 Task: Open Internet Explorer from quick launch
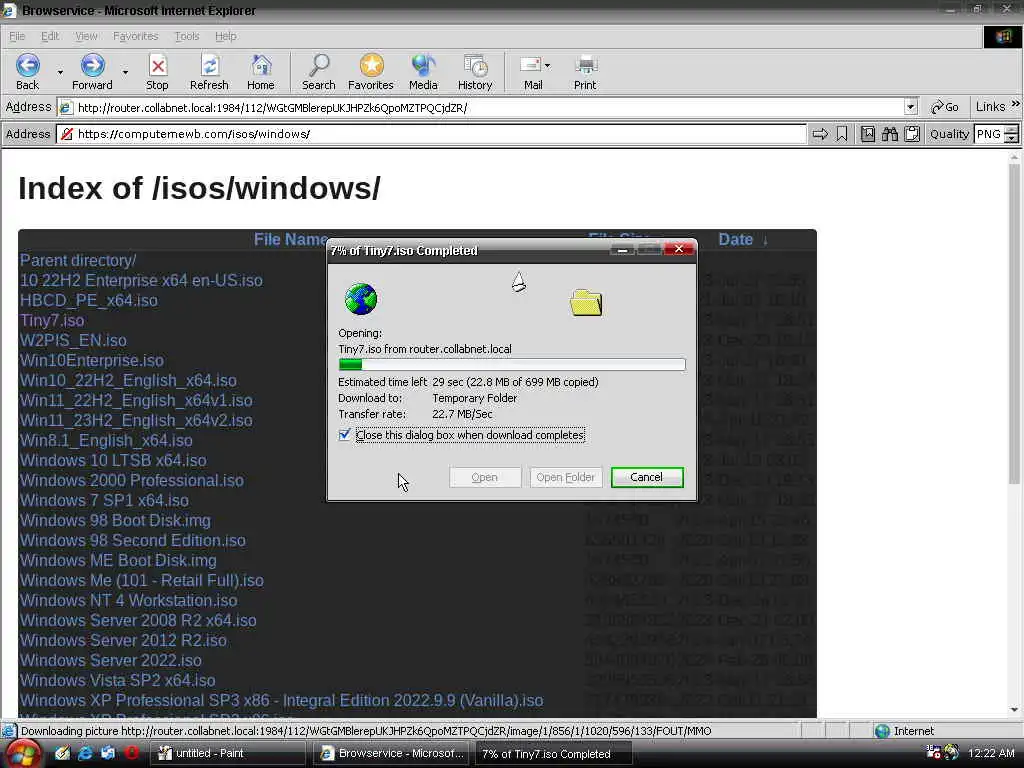[x=86, y=753]
